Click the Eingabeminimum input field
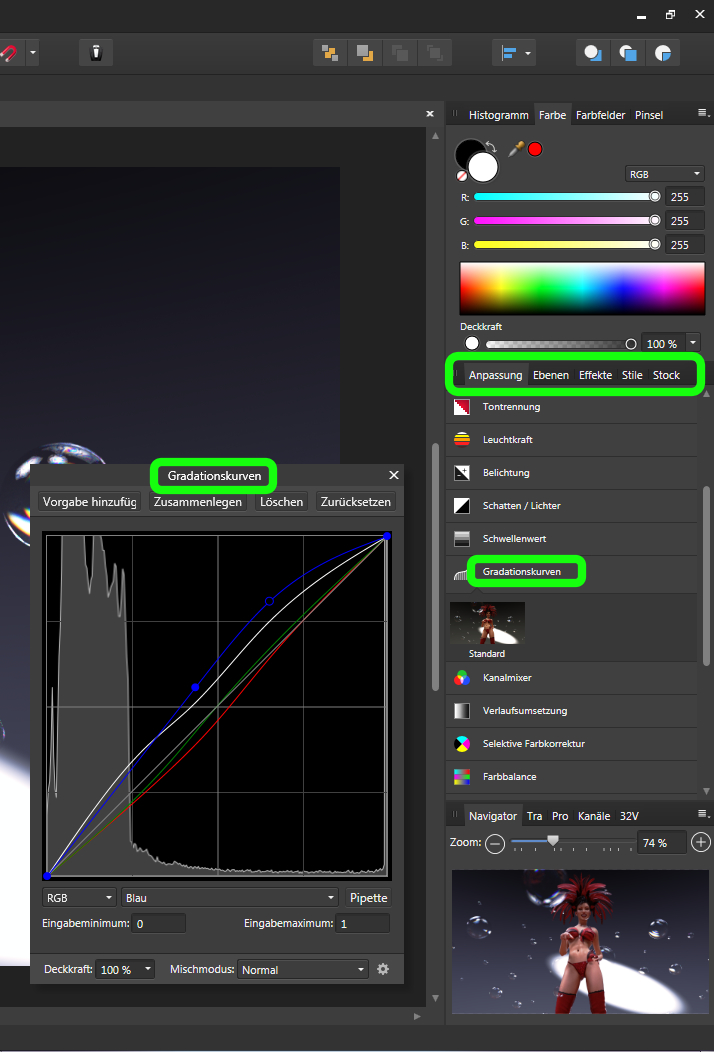The image size is (714, 1052). [x=158, y=923]
